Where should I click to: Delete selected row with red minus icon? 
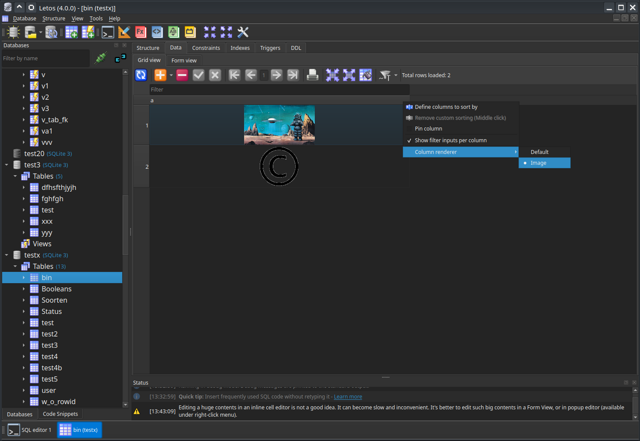182,75
